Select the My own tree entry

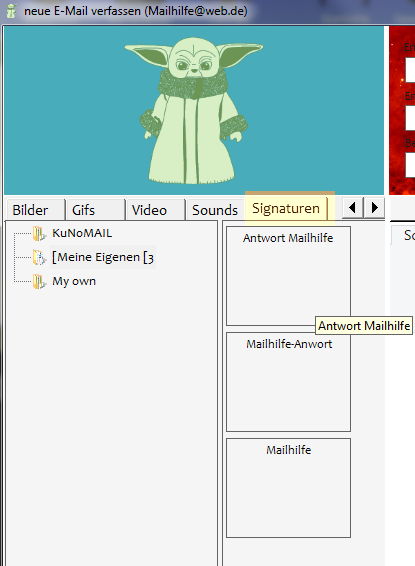click(74, 281)
